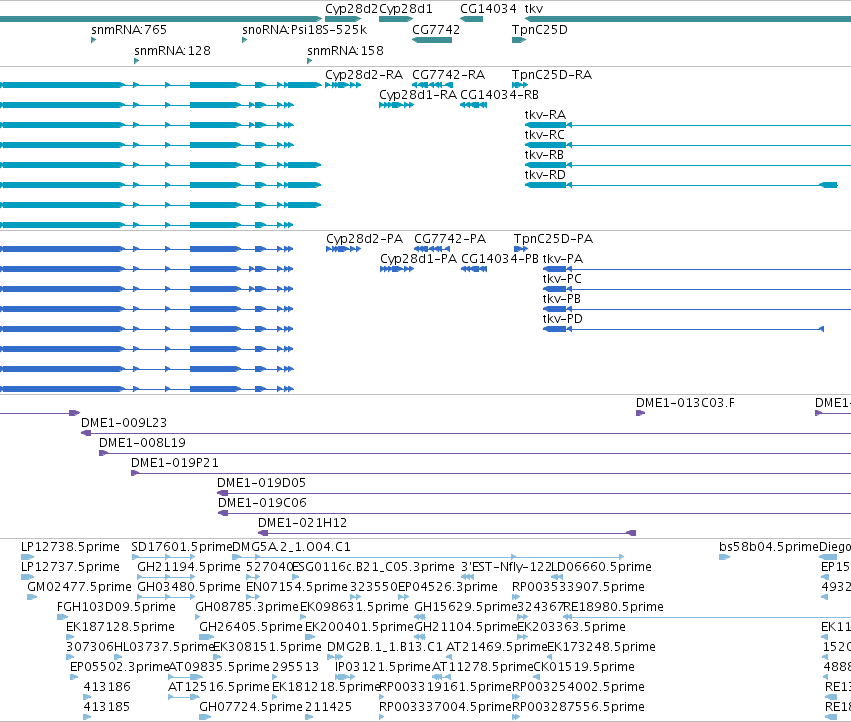Click snoRNA:Psi18S-525k label
Viewport: 851px width, 722px height.
coord(304,30)
